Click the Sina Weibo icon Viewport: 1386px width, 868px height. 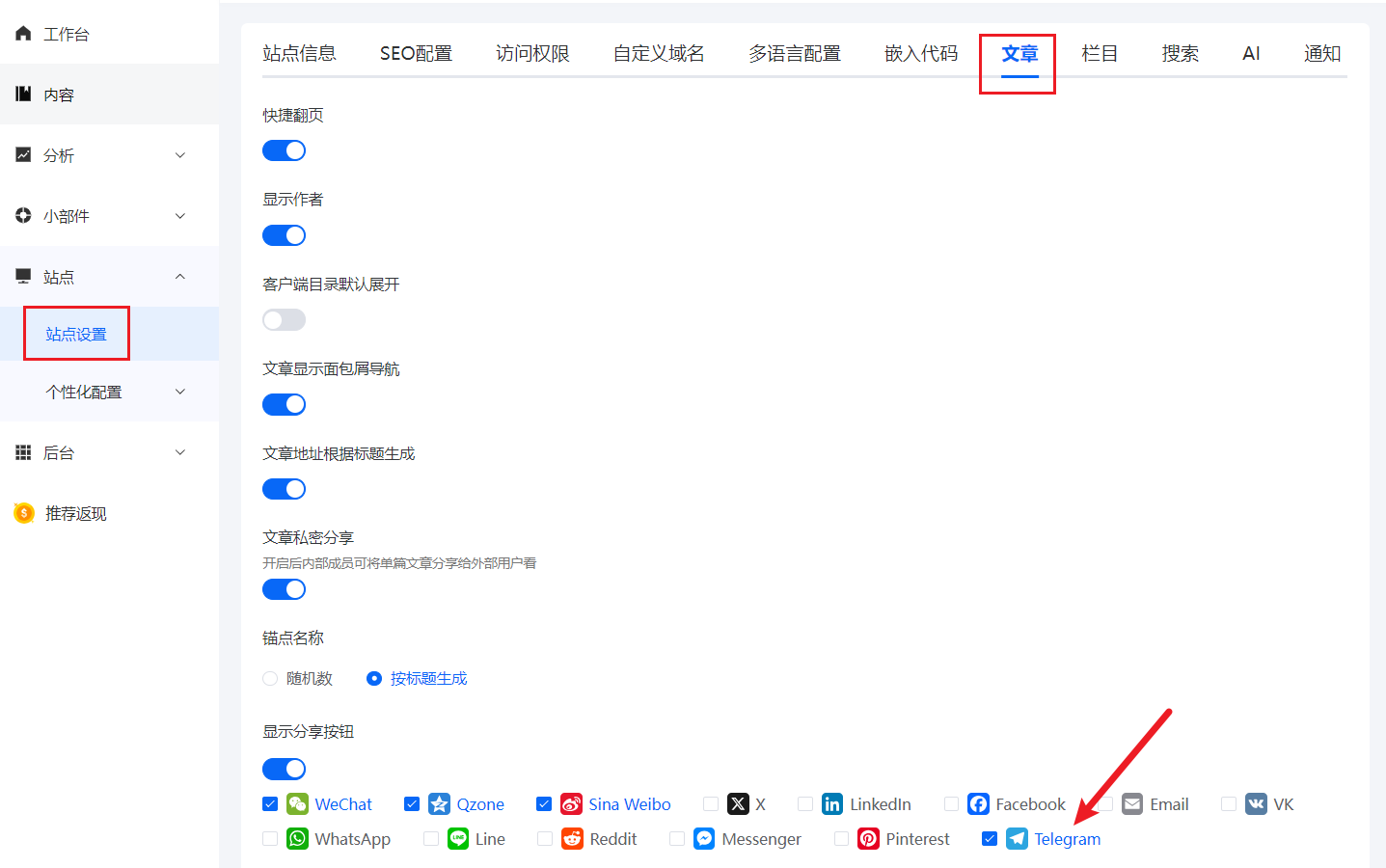[571, 803]
